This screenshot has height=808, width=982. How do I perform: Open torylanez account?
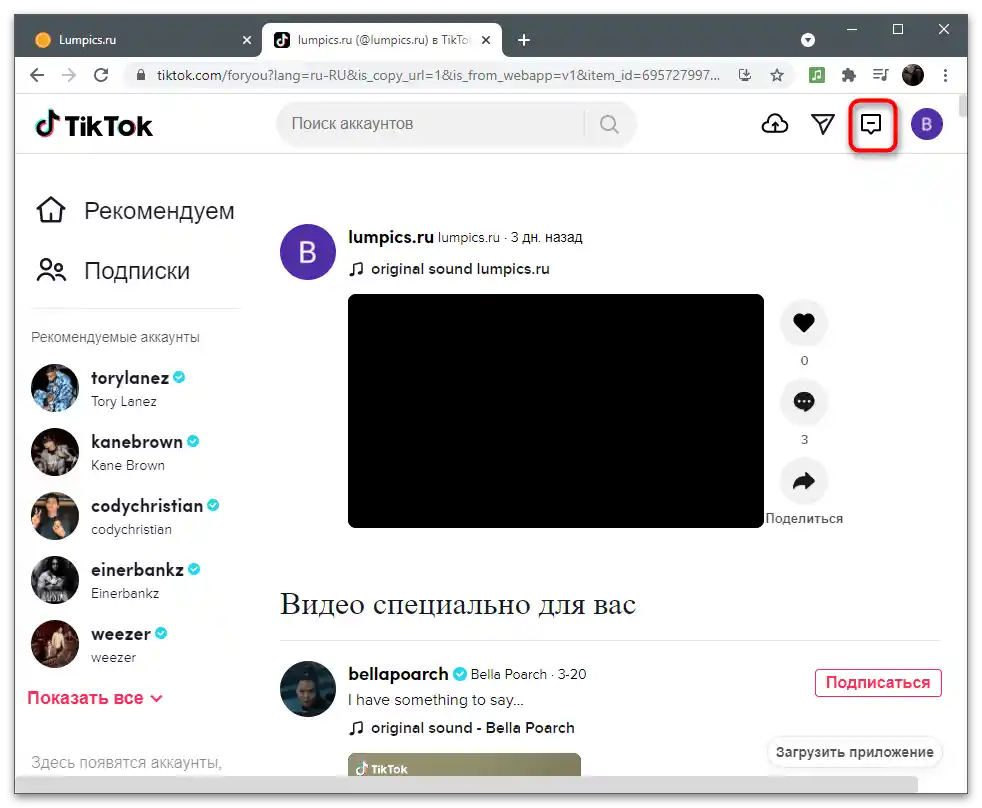(130, 378)
